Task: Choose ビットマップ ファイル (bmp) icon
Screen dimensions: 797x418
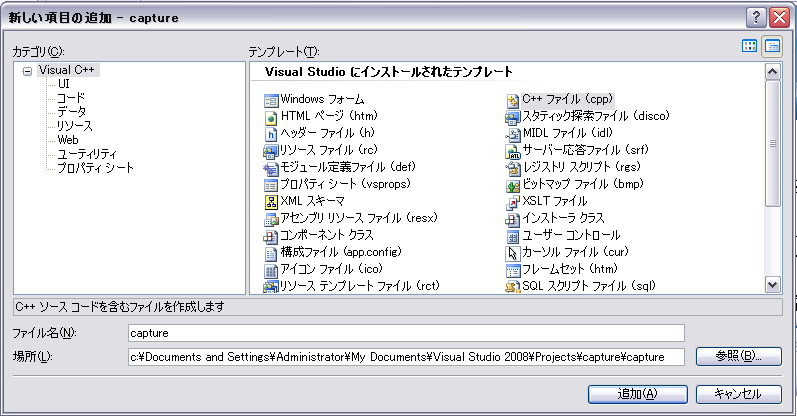Action: coord(512,185)
